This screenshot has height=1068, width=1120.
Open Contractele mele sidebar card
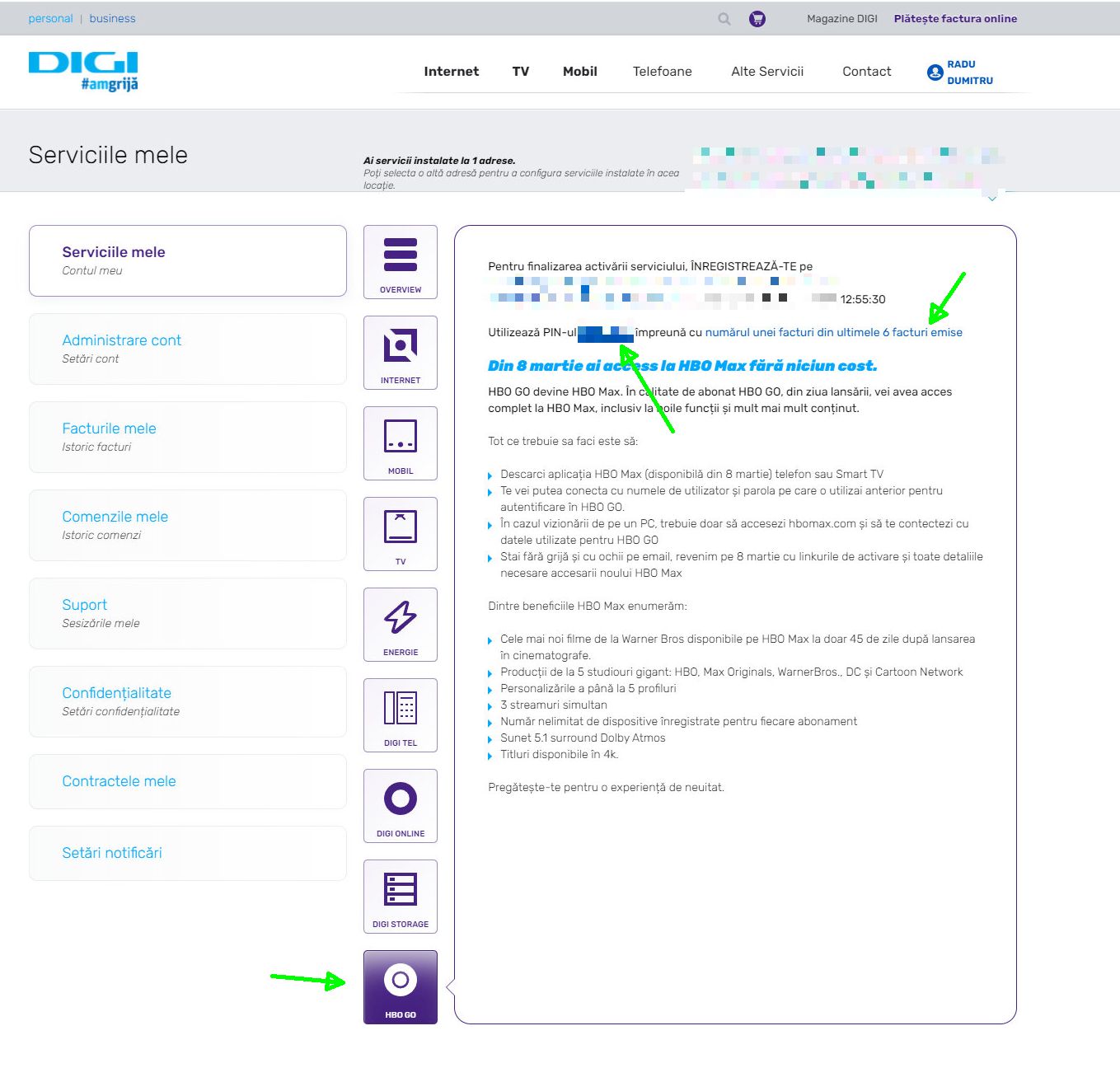(x=188, y=781)
